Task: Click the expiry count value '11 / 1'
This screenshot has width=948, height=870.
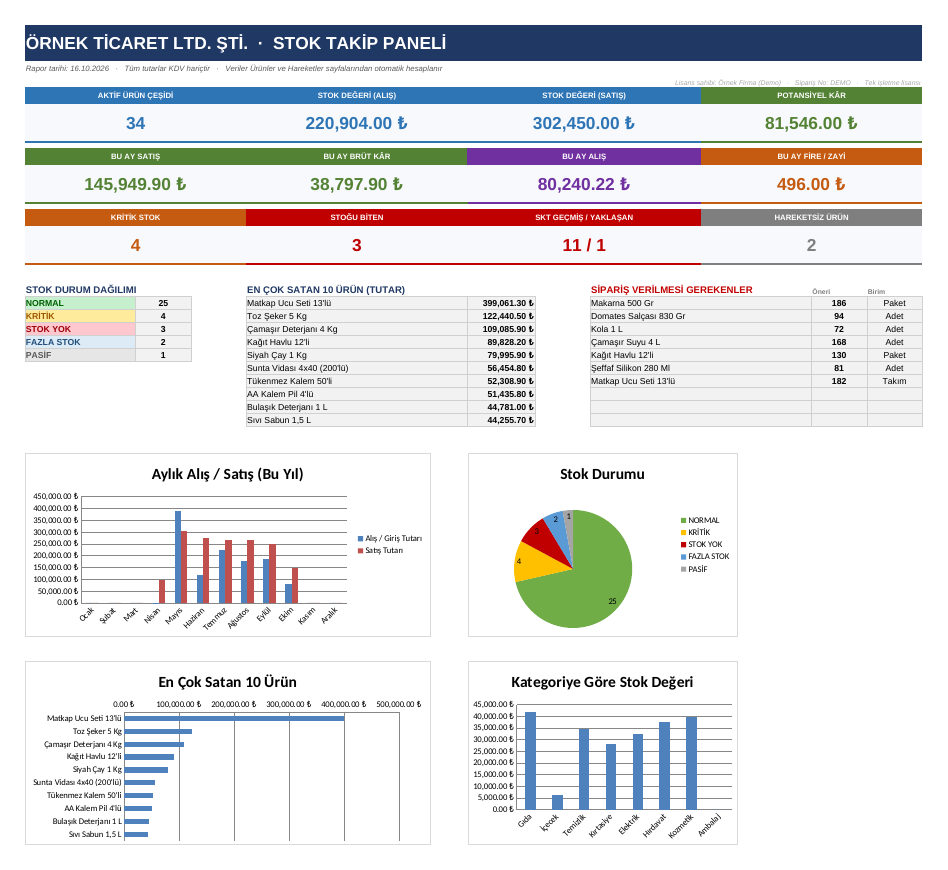Action: pyautogui.click(x=584, y=245)
